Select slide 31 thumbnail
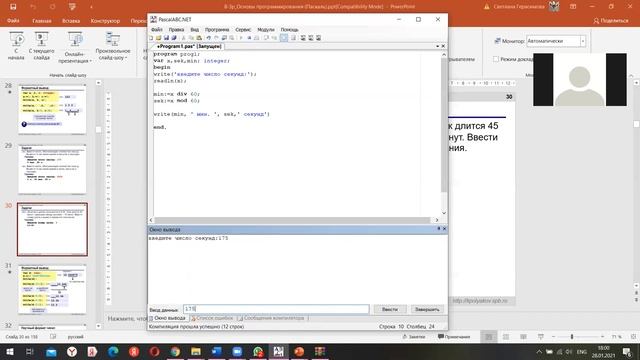This screenshot has height=360, width=640. pyautogui.click(x=52, y=289)
